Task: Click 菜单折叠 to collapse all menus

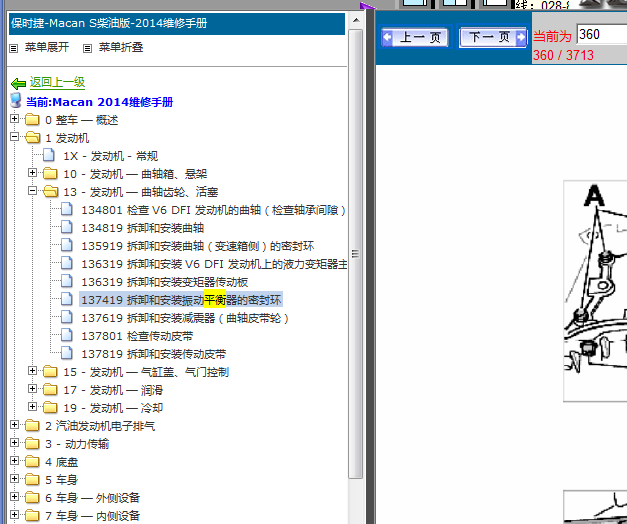Action: pos(121,47)
